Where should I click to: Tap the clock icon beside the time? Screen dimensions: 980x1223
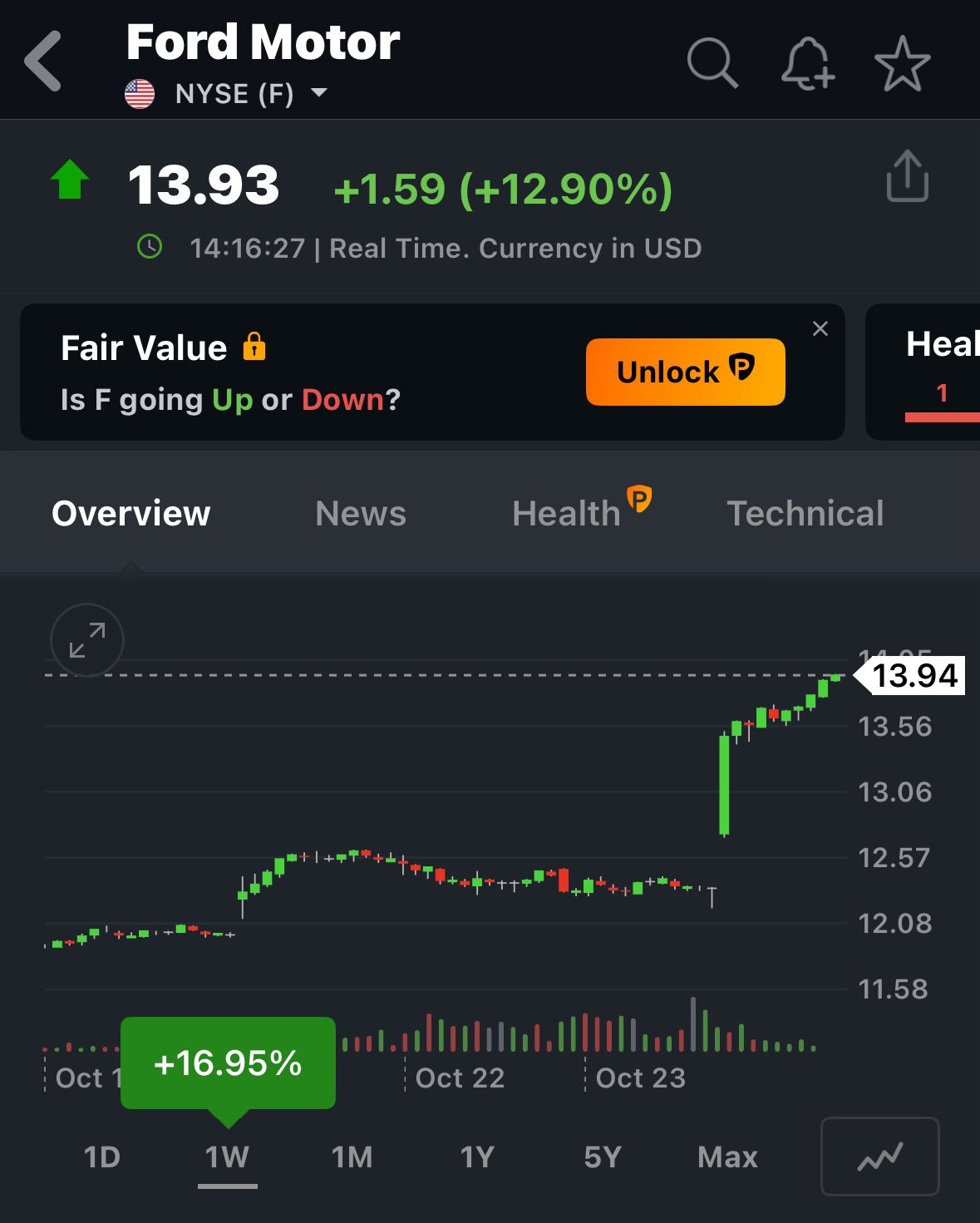(x=150, y=246)
